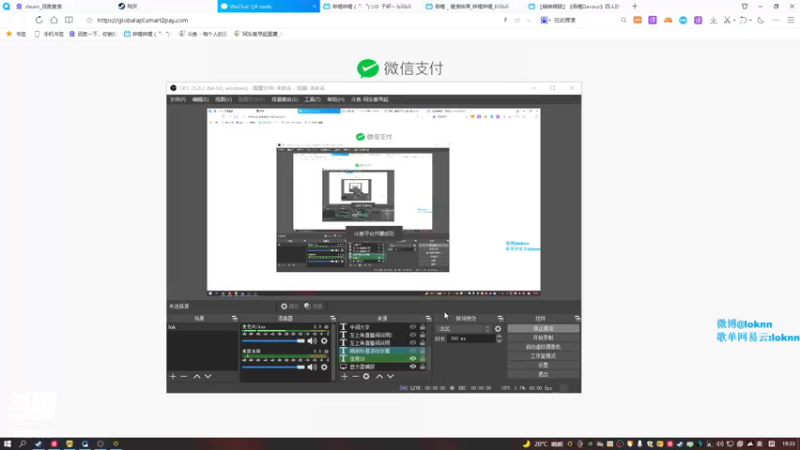Adjust the 麦克风/Aux volume slider

pyautogui.click(x=273, y=341)
